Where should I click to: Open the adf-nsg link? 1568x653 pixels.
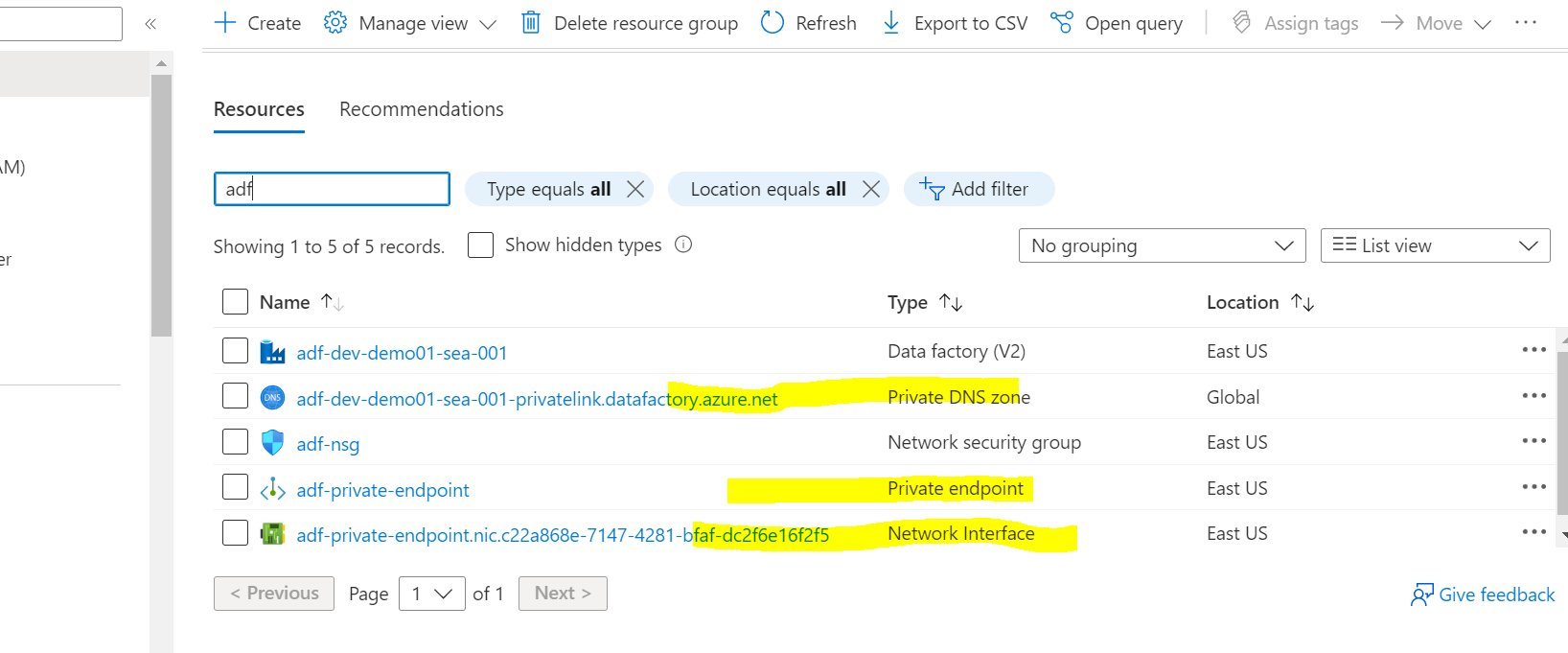pos(328,444)
